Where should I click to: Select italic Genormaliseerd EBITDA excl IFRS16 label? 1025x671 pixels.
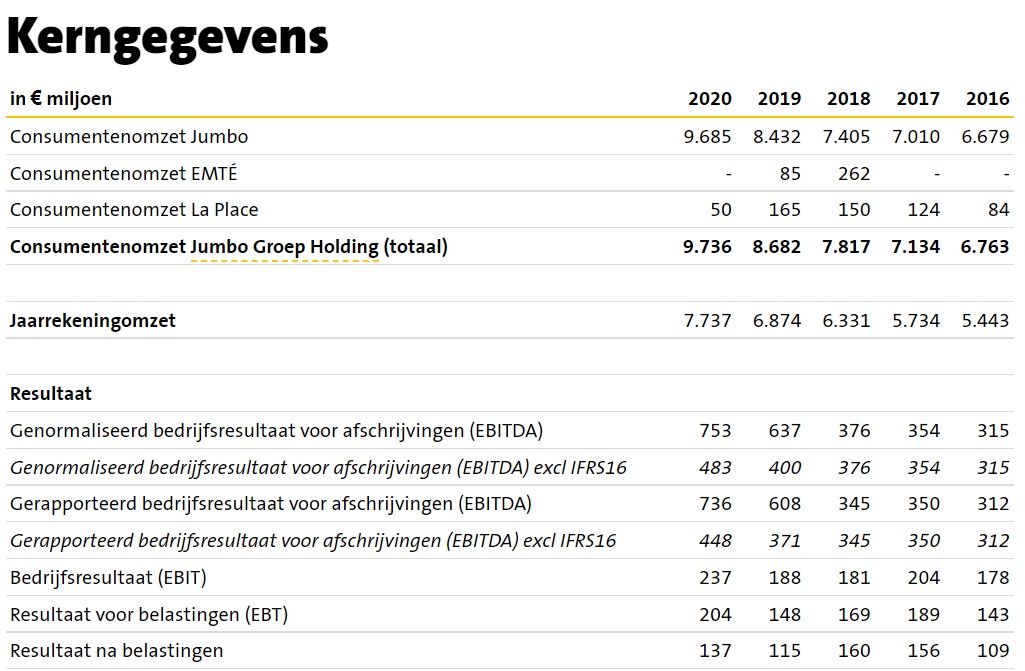click(x=318, y=468)
